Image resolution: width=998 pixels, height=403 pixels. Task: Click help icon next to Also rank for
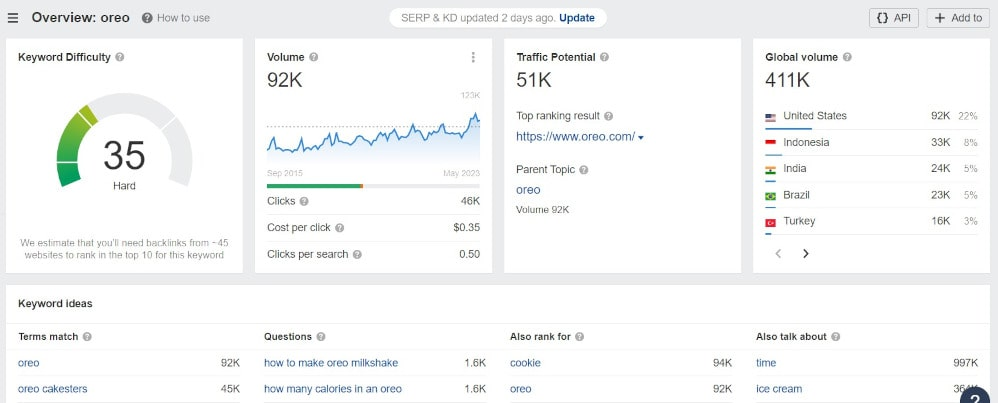(579, 337)
